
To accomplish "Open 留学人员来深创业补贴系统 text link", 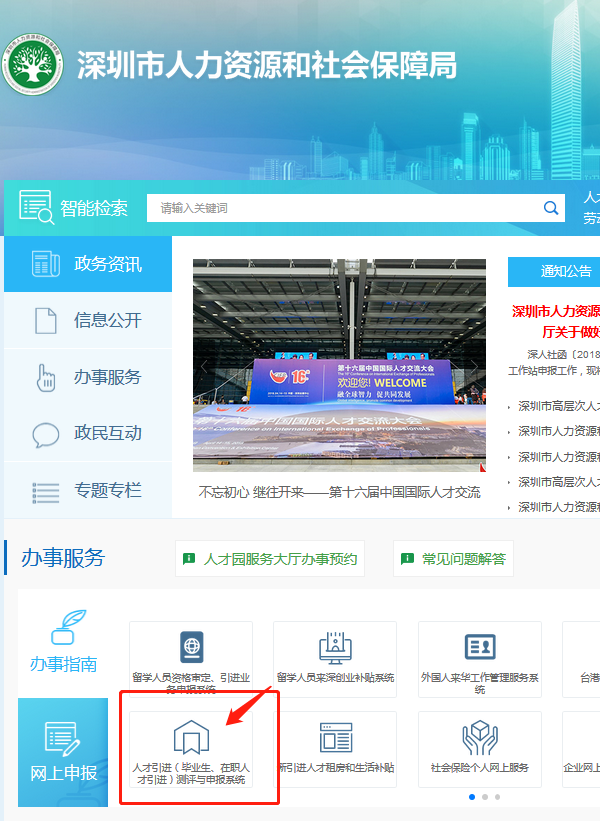I will click(336, 678).
